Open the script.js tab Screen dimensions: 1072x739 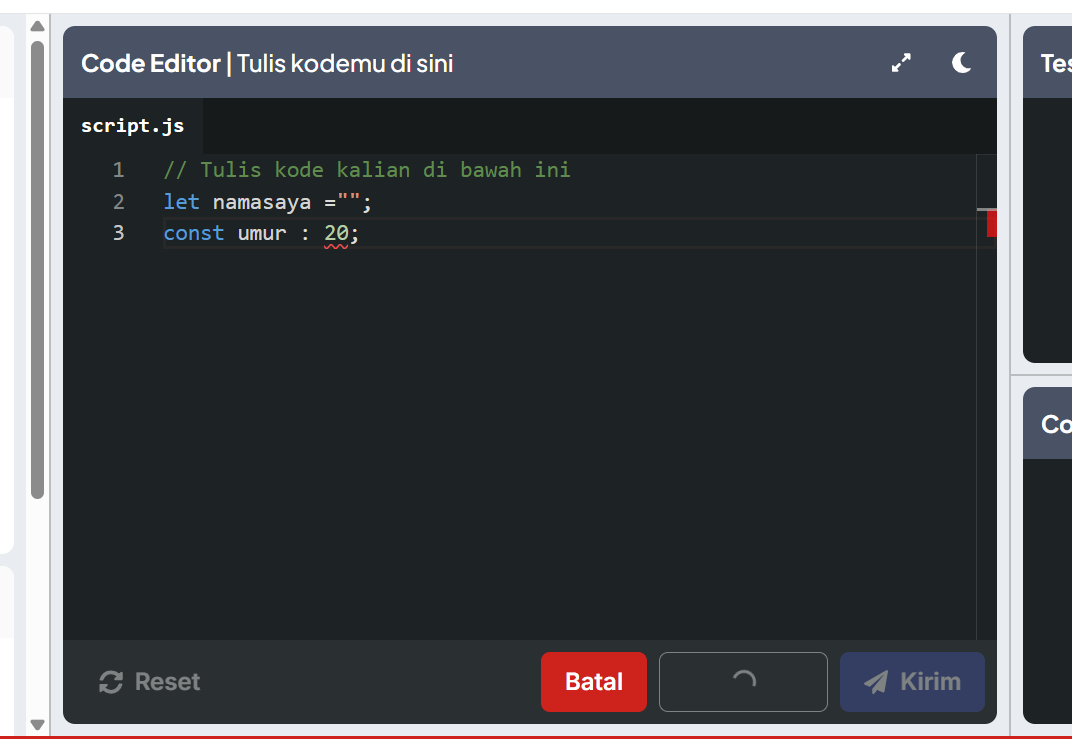click(x=133, y=126)
